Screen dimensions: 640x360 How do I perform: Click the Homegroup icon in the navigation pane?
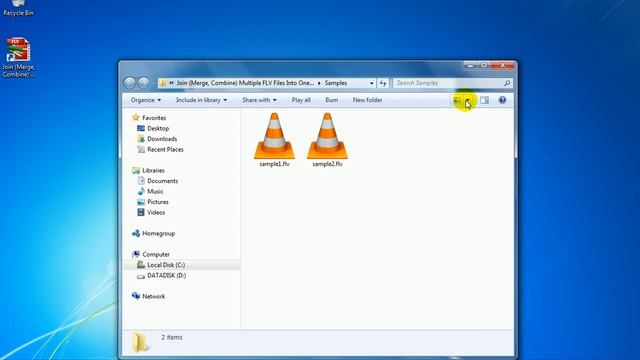(136, 233)
